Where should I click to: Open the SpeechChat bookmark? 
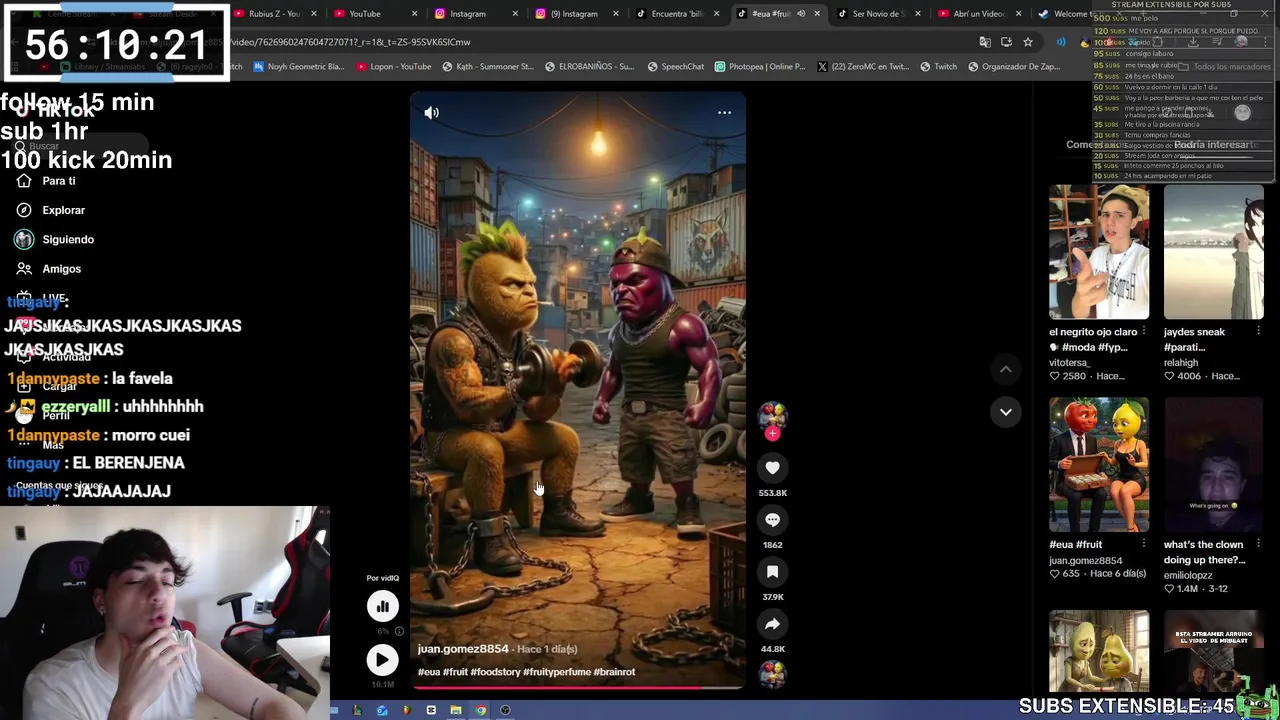pyautogui.click(x=675, y=67)
